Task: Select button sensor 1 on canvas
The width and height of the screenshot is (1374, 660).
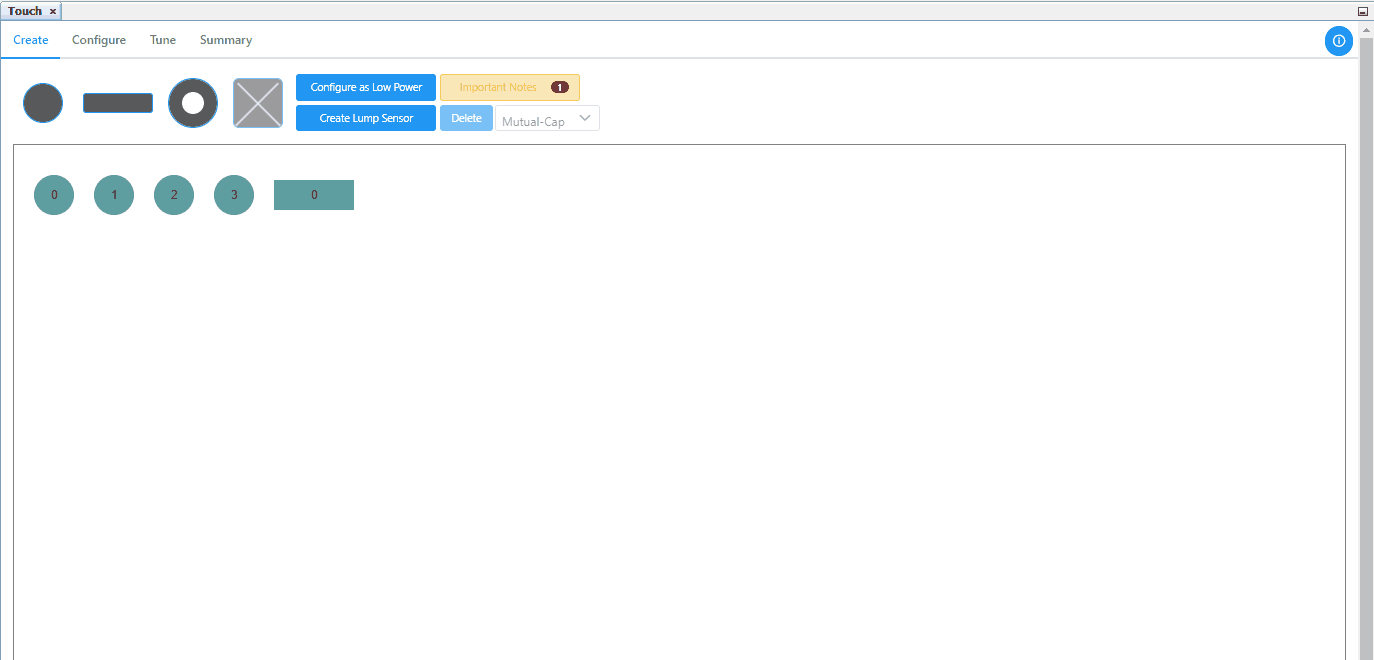Action: click(x=114, y=195)
